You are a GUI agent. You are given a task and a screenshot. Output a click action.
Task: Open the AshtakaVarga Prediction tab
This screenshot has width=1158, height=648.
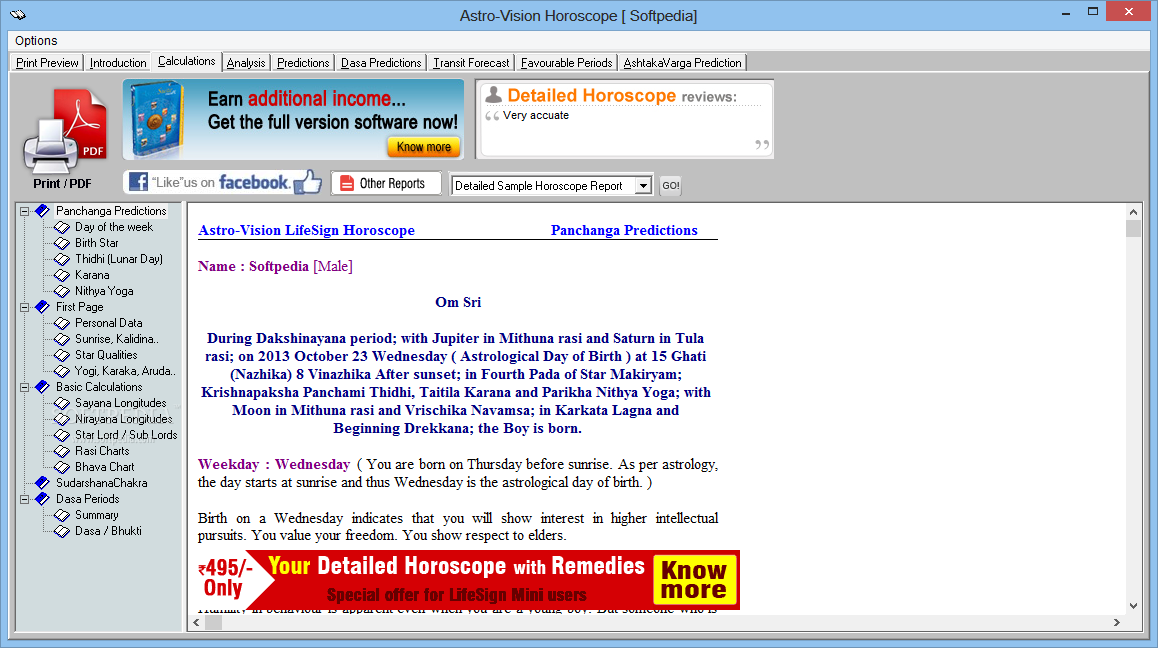click(682, 63)
